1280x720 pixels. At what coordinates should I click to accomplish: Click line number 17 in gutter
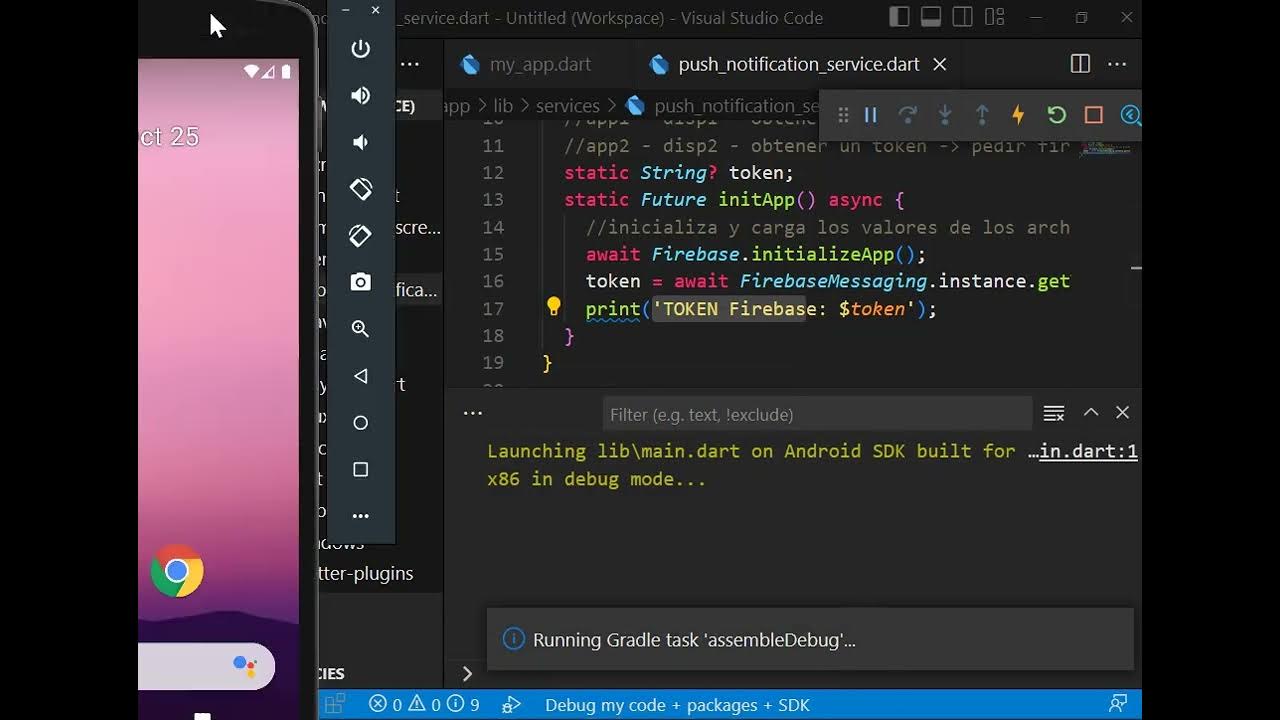(493, 309)
